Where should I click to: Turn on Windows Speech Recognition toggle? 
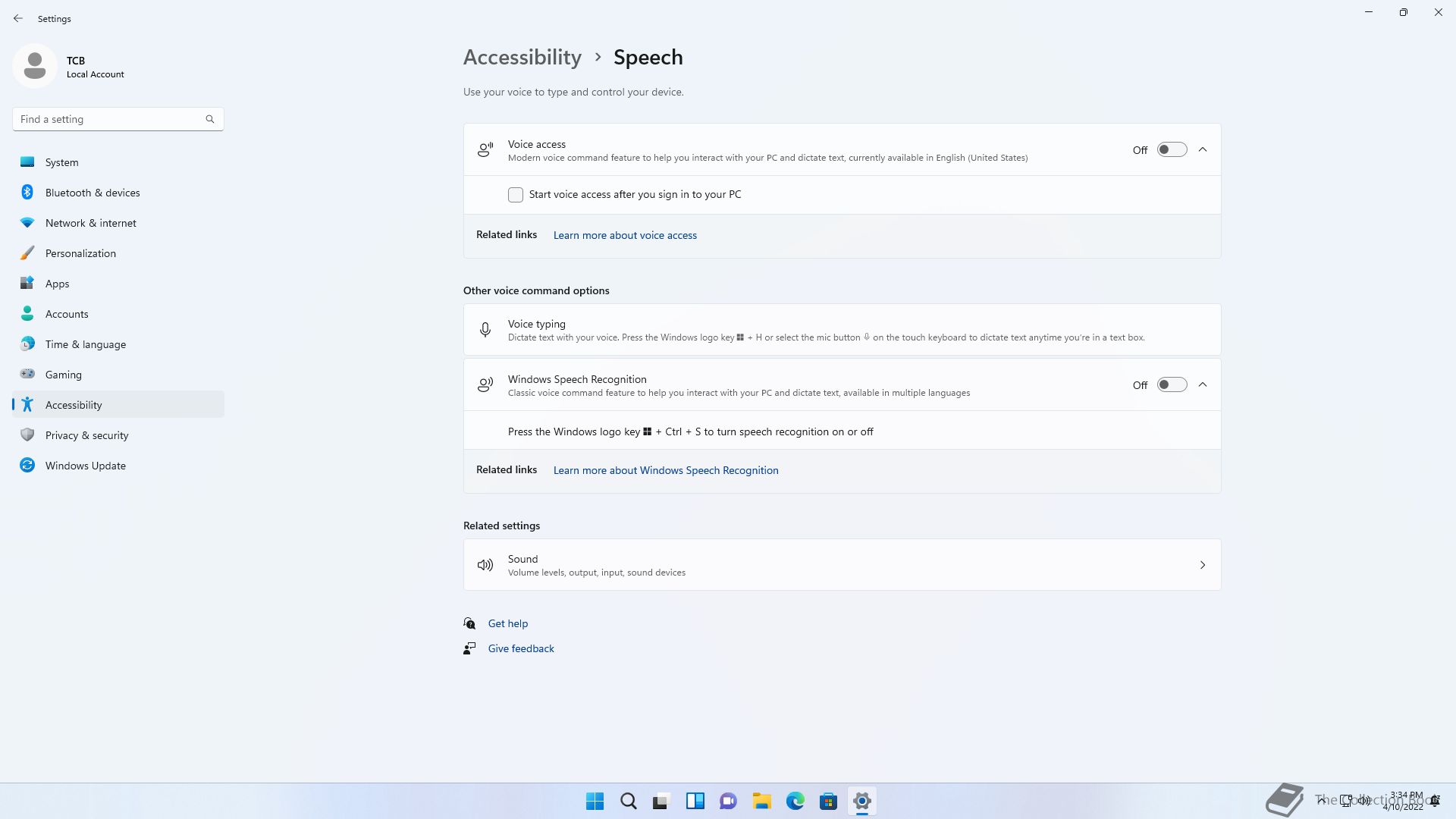pos(1172,384)
